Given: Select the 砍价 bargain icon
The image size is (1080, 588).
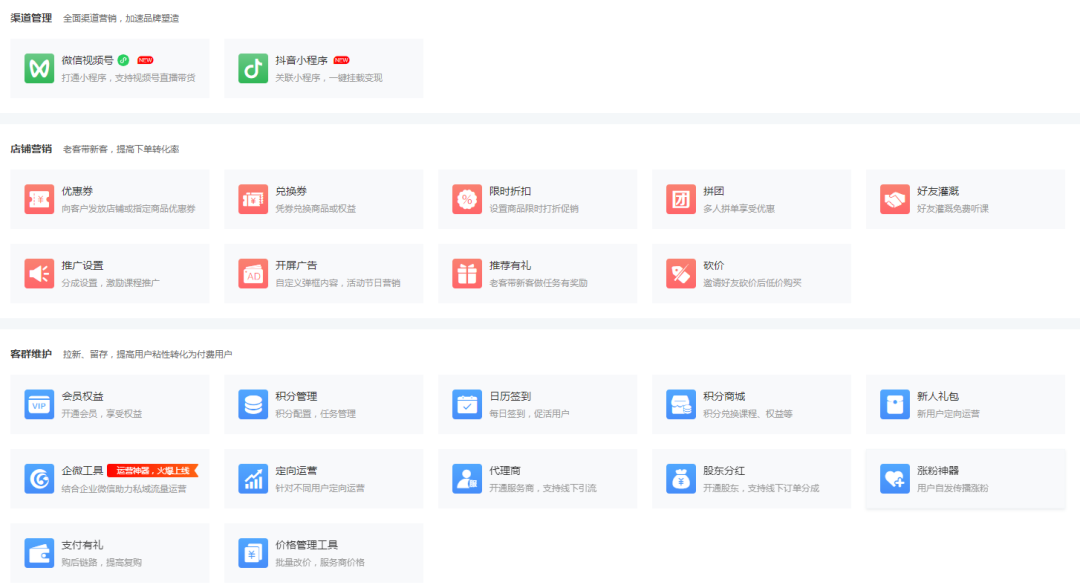Looking at the screenshot, I should tap(681, 272).
